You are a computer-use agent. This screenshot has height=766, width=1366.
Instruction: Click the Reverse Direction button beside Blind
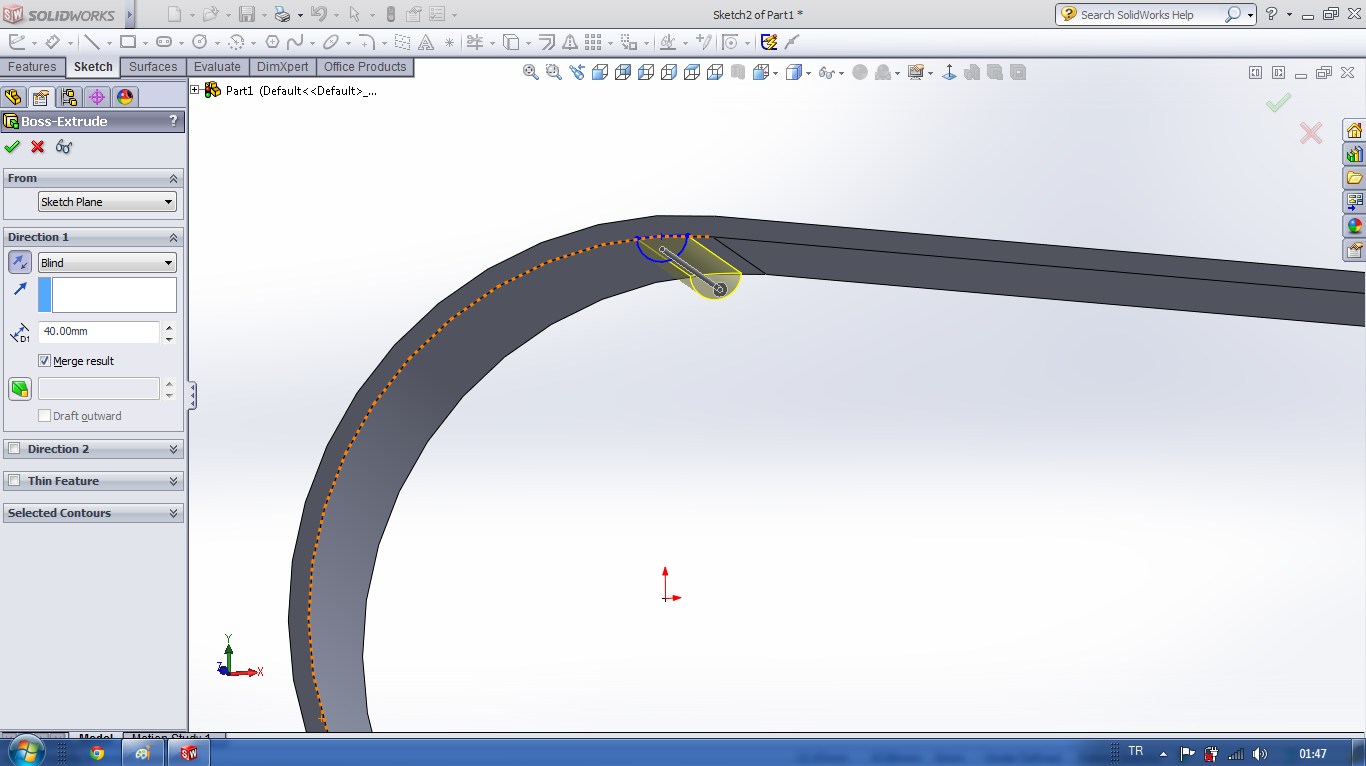pyautogui.click(x=19, y=263)
